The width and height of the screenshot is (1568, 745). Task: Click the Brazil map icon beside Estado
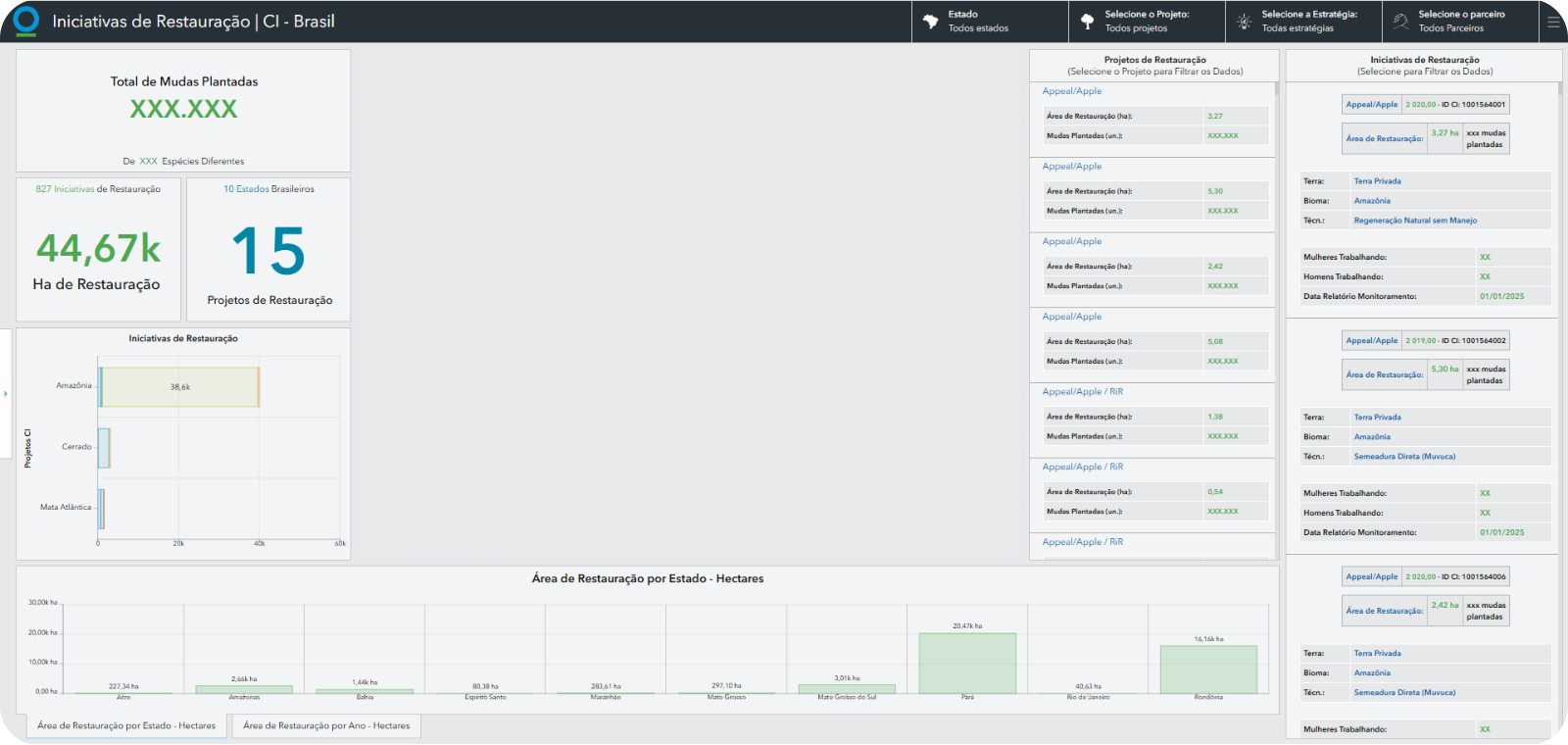(930, 22)
